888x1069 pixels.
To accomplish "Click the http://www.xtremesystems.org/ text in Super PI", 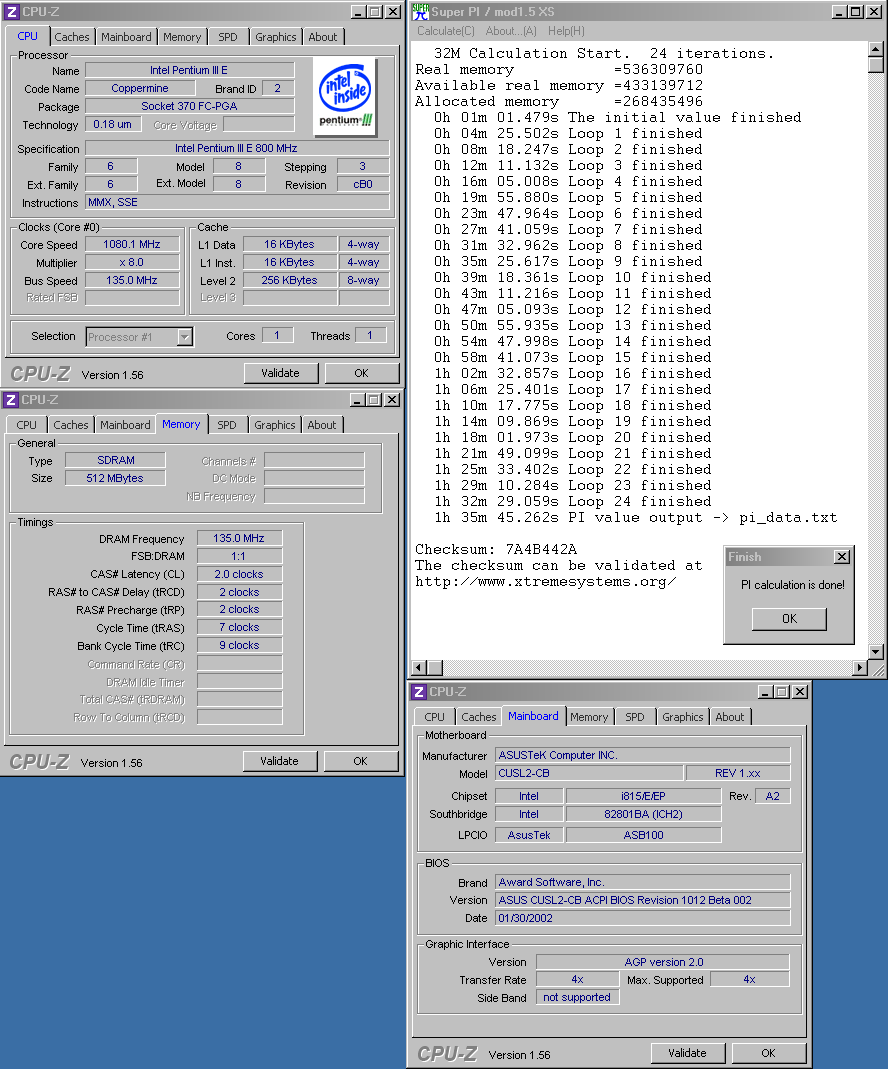I will point(546,582).
